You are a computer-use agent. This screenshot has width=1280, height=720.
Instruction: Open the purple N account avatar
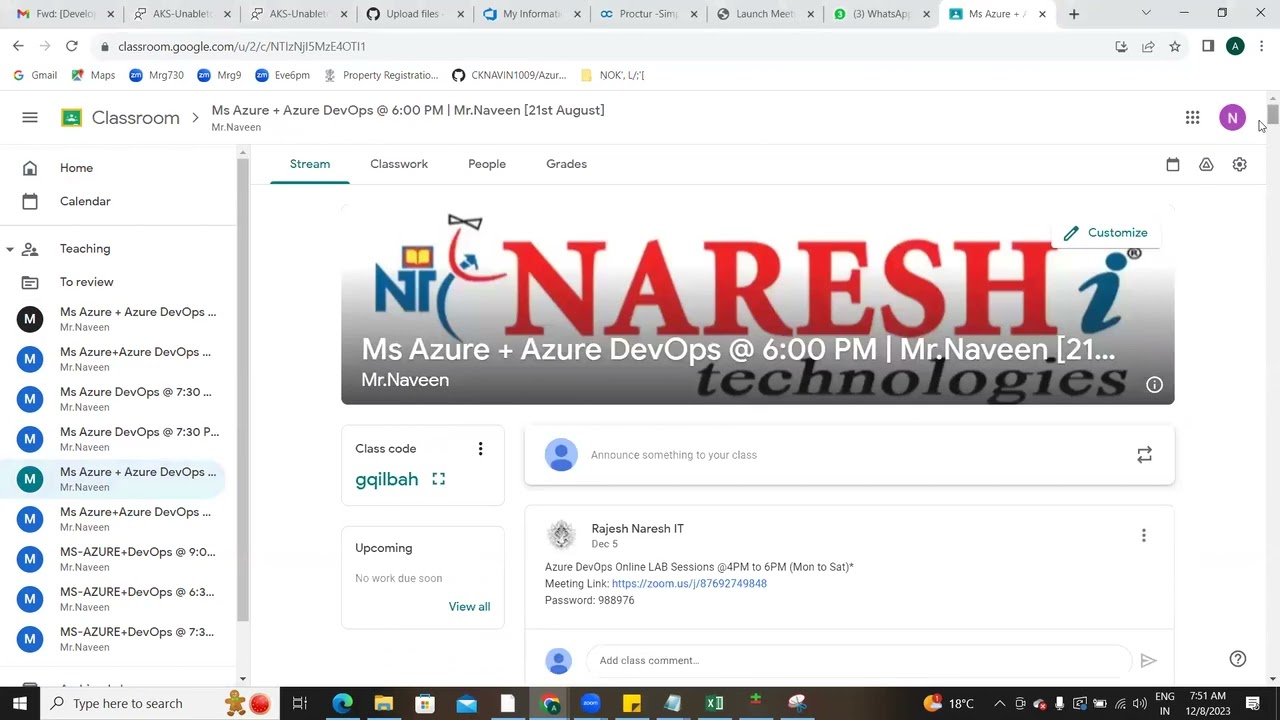1232,118
